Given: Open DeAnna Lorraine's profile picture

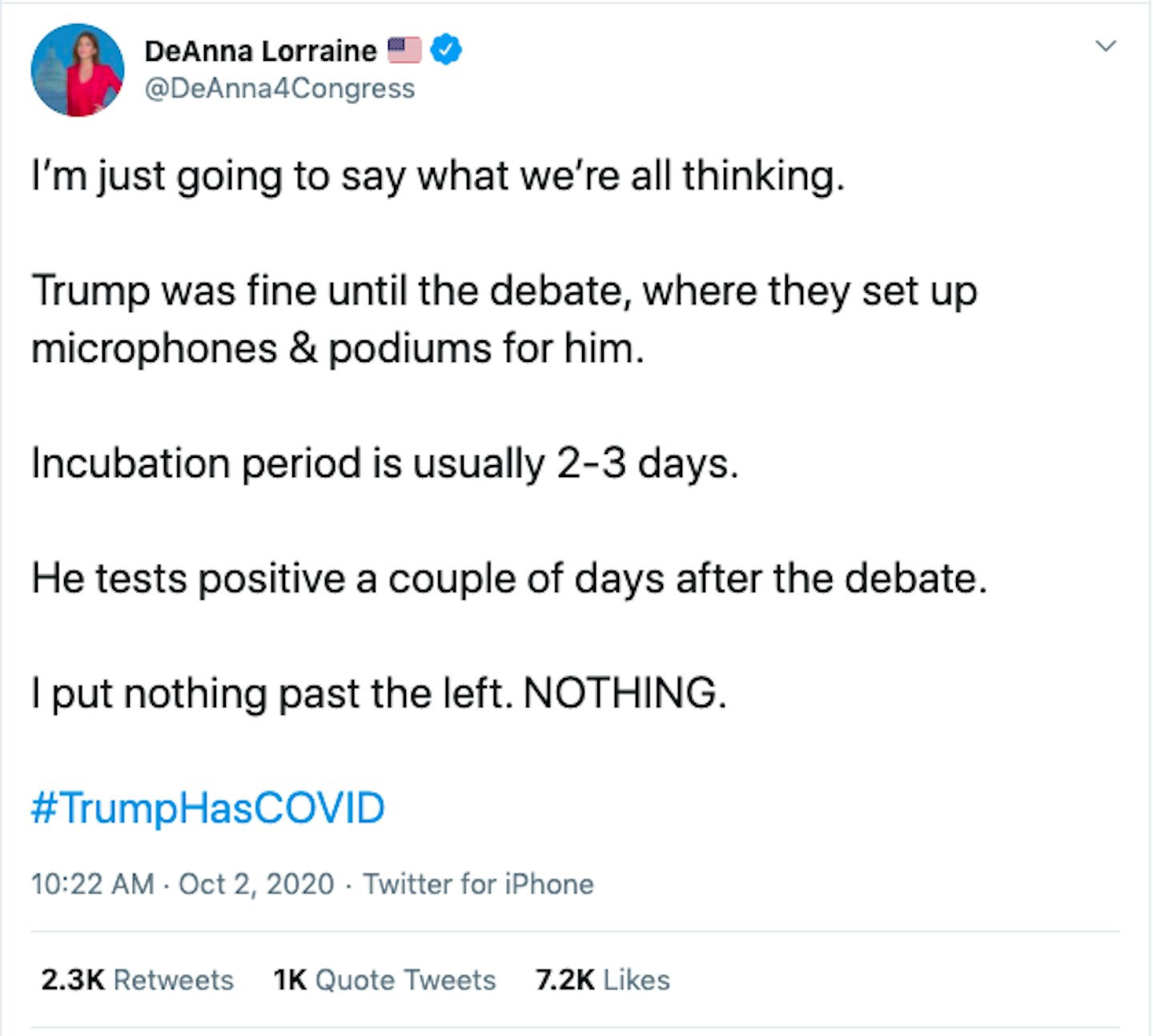Looking at the screenshot, I should point(78,70).
